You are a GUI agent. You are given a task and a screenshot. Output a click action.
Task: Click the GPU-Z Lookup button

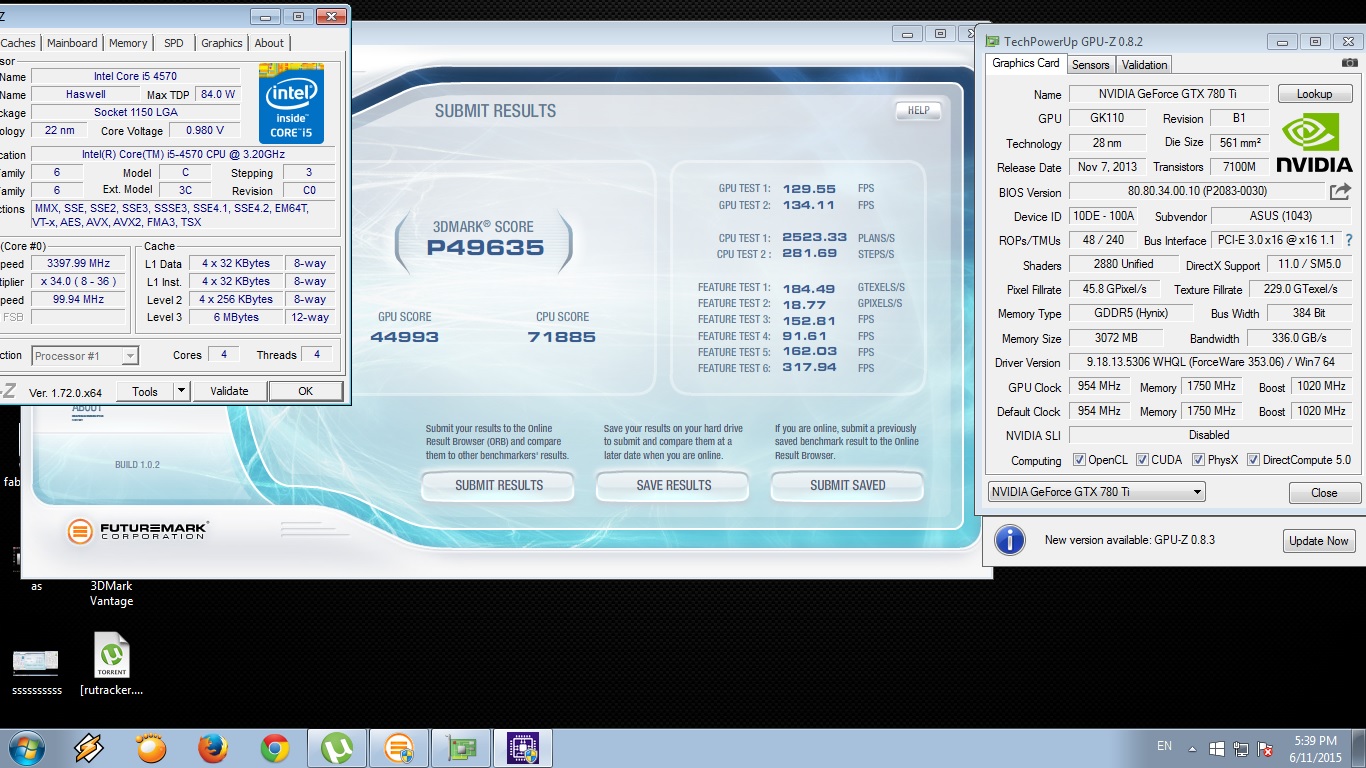pos(1314,94)
